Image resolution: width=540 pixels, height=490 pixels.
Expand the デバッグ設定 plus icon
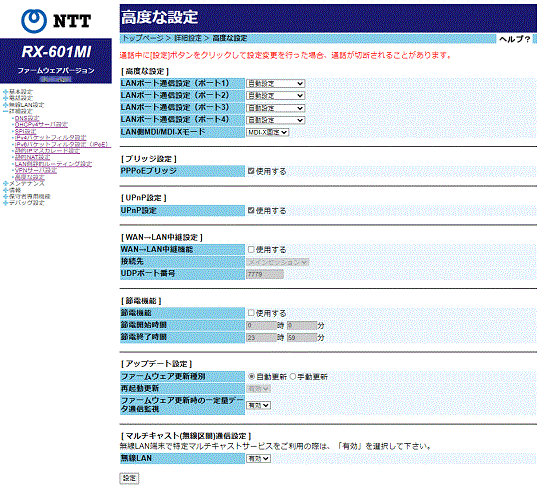(5, 203)
